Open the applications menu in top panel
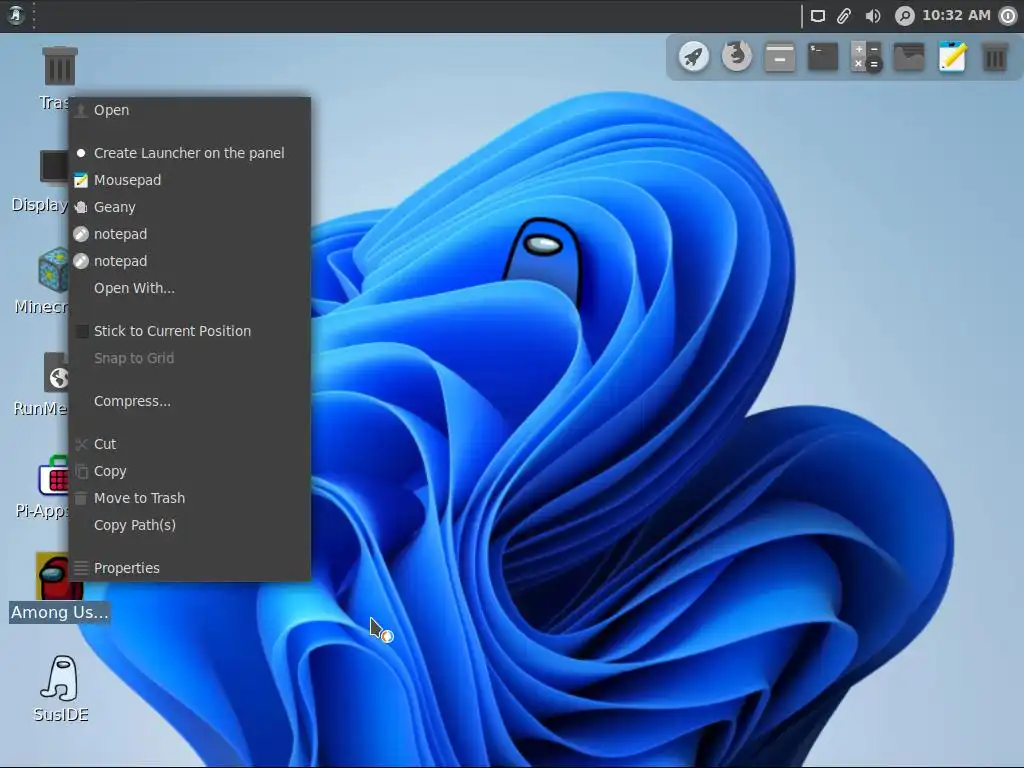1024x768 pixels. tap(16, 15)
